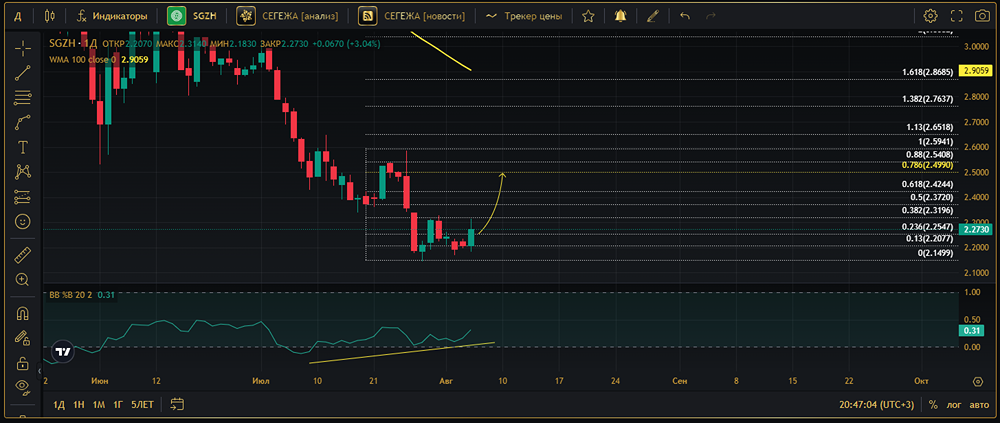Open chart settings gear icon
This screenshot has height=423, width=1000.
[930, 16]
